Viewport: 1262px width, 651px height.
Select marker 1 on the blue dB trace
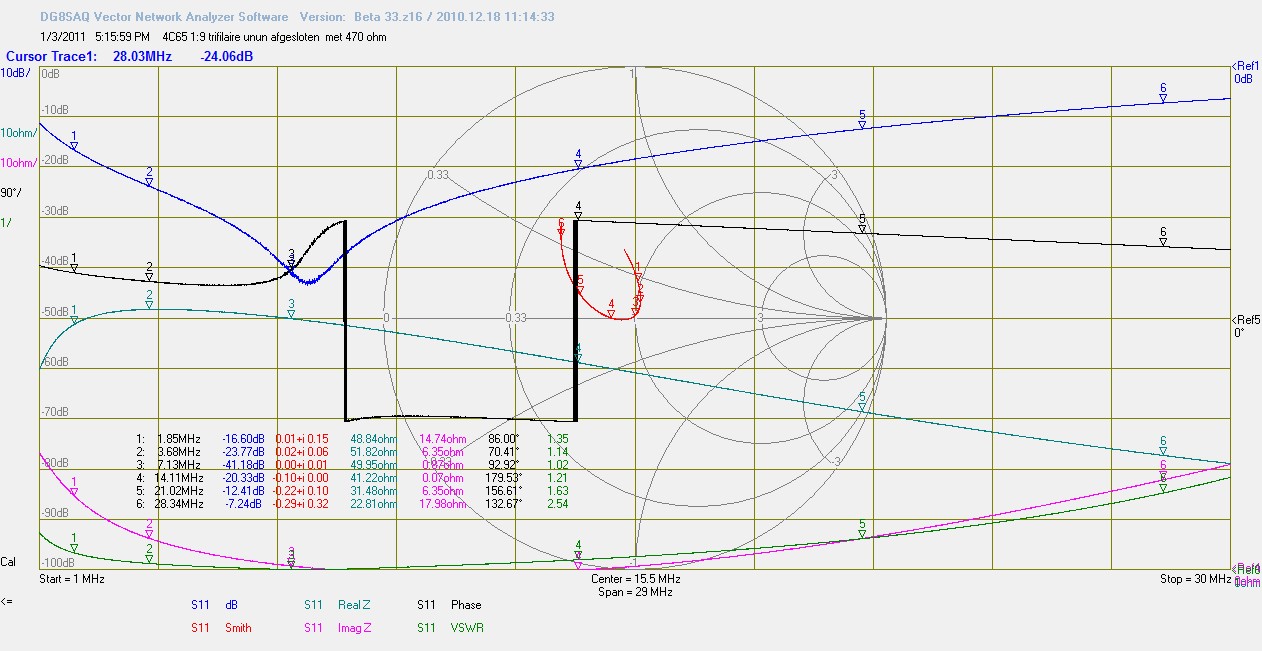tap(74, 143)
